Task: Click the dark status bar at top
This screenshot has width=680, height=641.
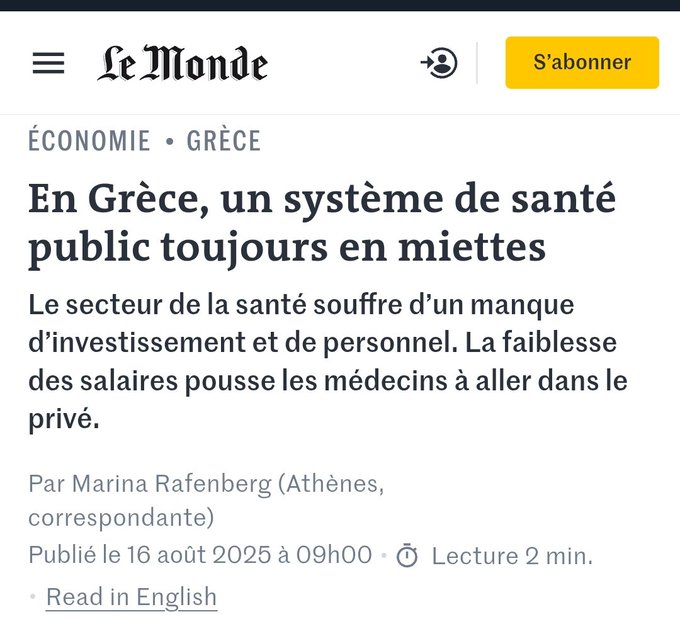Action: [x=340, y=5]
